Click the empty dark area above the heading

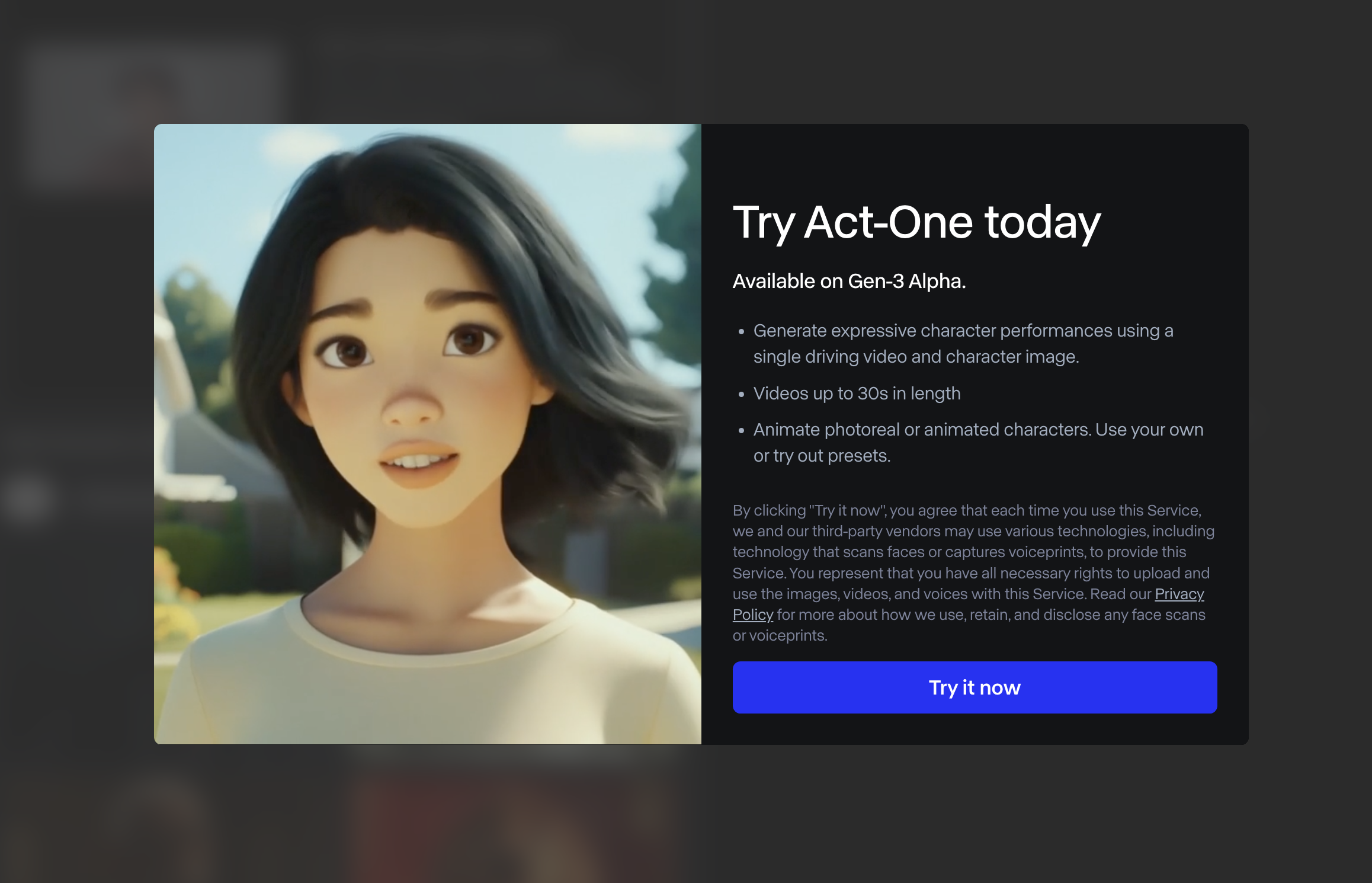pyautogui.click(x=974, y=160)
